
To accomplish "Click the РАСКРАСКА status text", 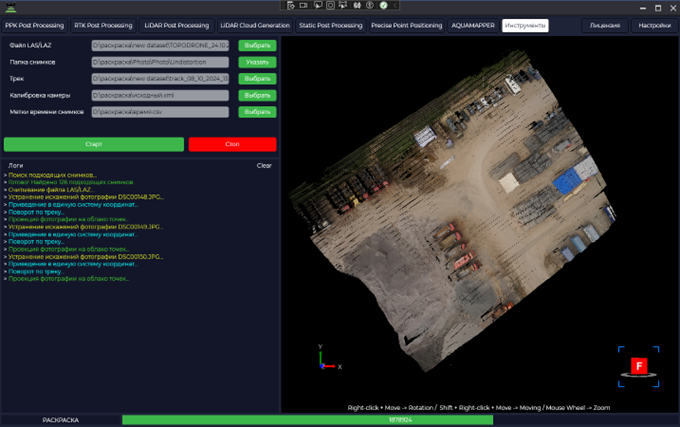I will tap(61, 420).
